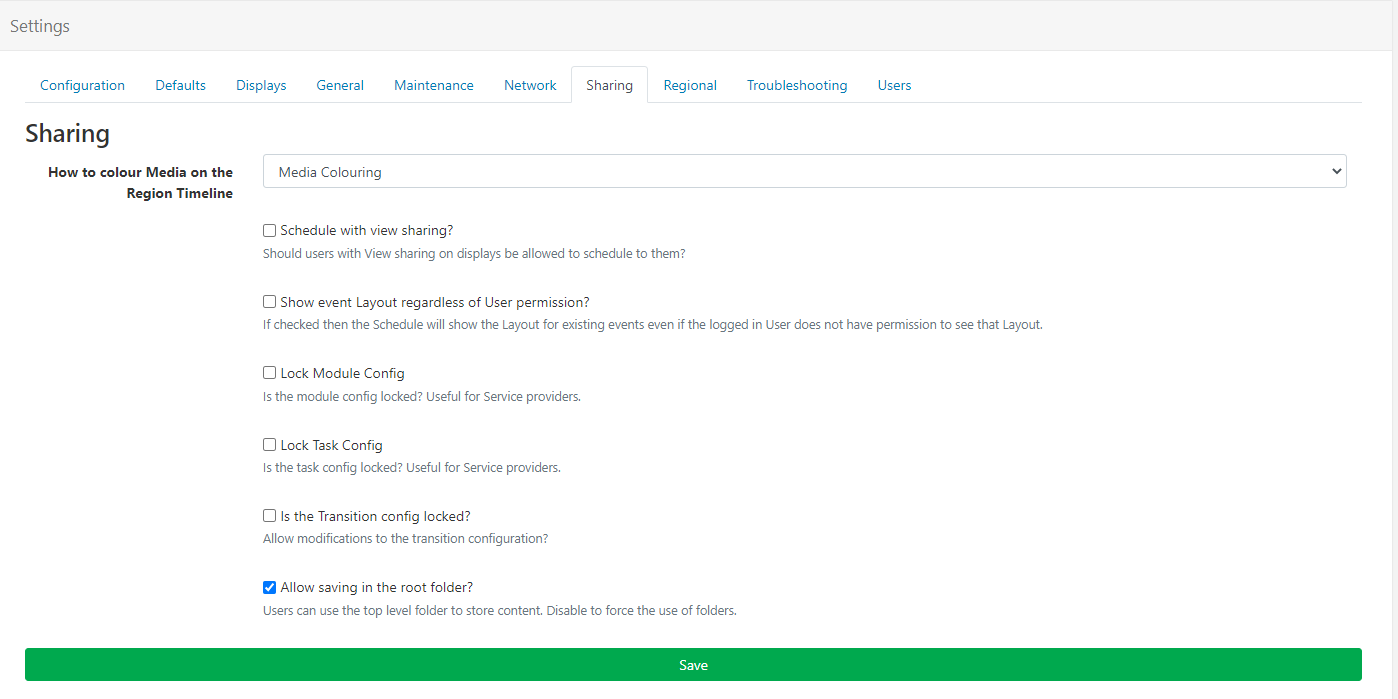Image resolution: width=1398 pixels, height=699 pixels.
Task: Expand the Media Colouring dropdown
Action: coord(804,172)
